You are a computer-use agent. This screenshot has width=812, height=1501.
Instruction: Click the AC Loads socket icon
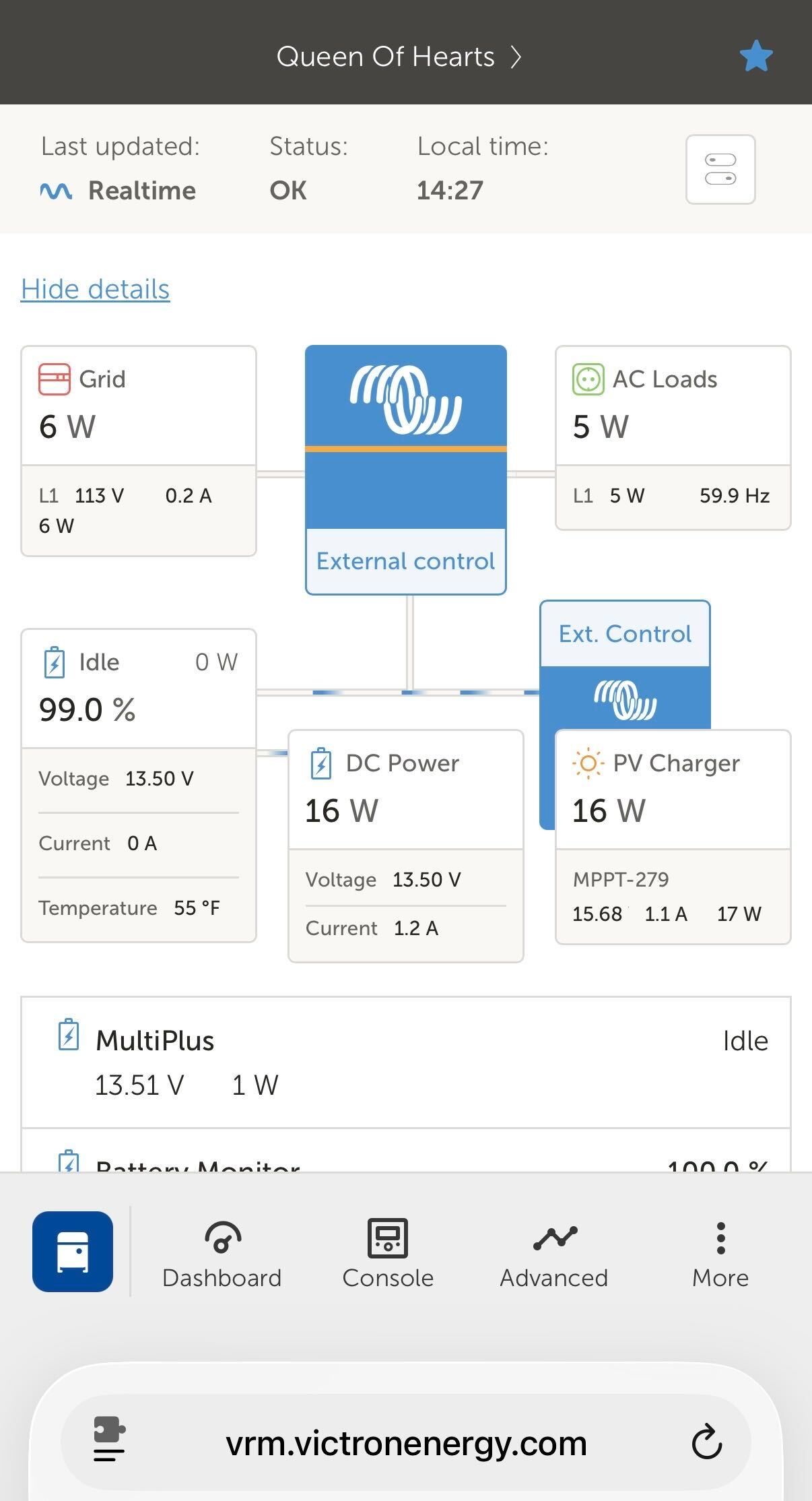[x=587, y=379]
